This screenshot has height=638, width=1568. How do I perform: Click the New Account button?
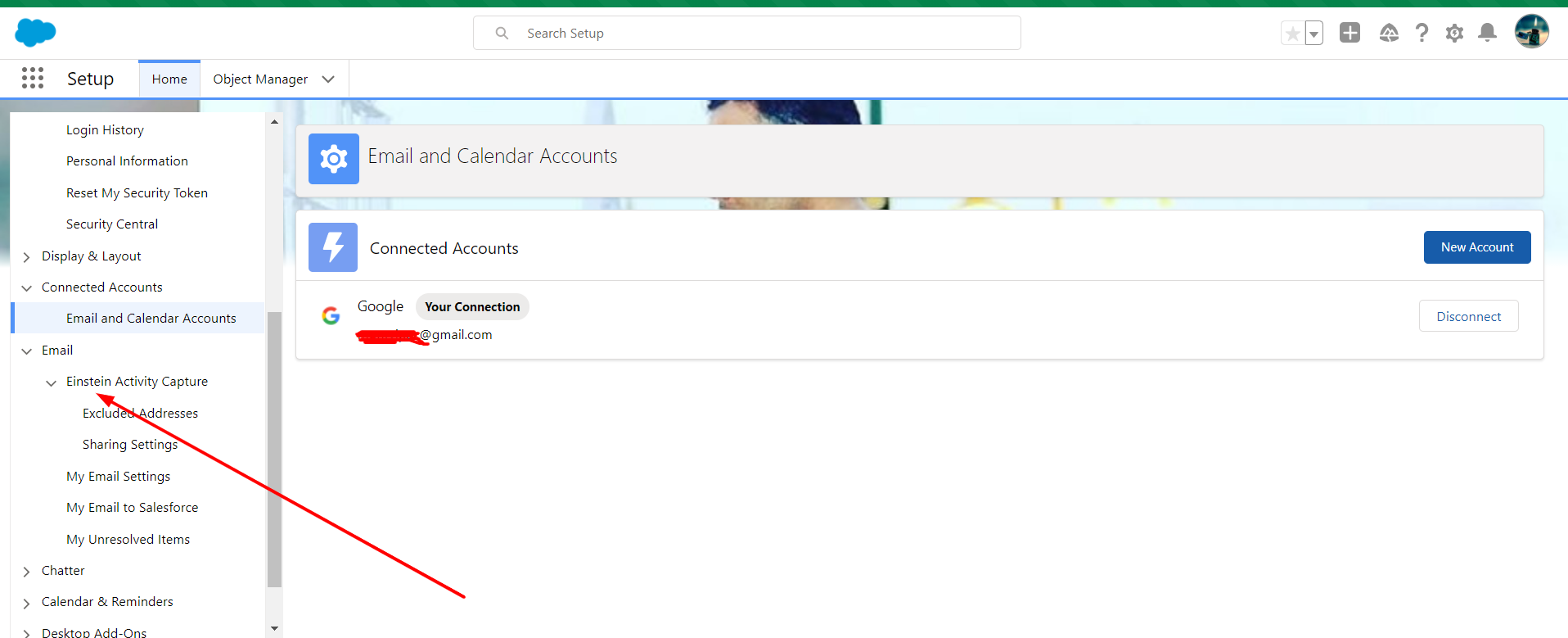(1476, 247)
